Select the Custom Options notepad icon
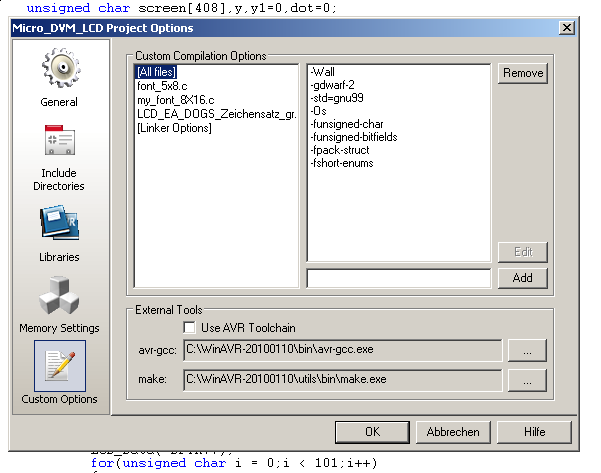This screenshot has width=601, height=473. (60, 366)
